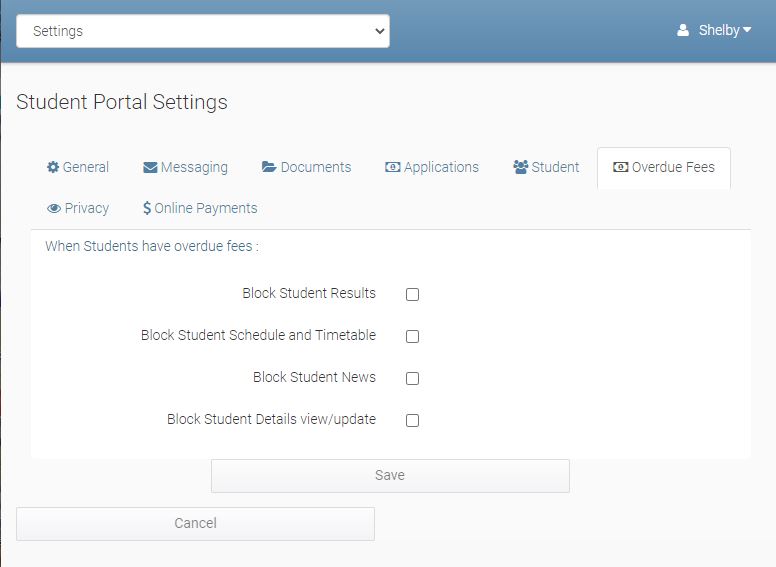Click the money icon beside Applications

tap(393, 167)
